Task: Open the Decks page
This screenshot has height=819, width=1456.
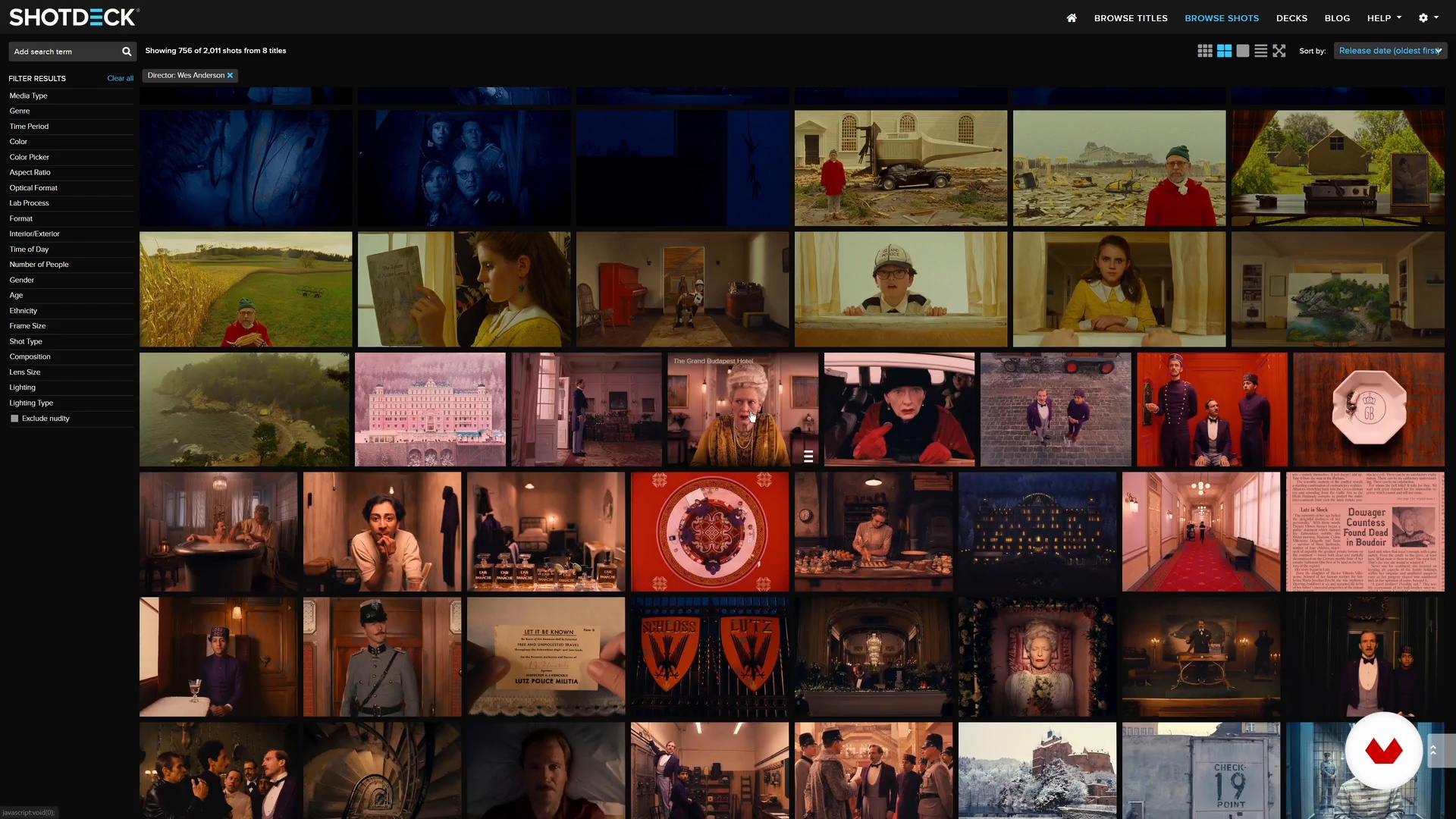Action: (1291, 18)
